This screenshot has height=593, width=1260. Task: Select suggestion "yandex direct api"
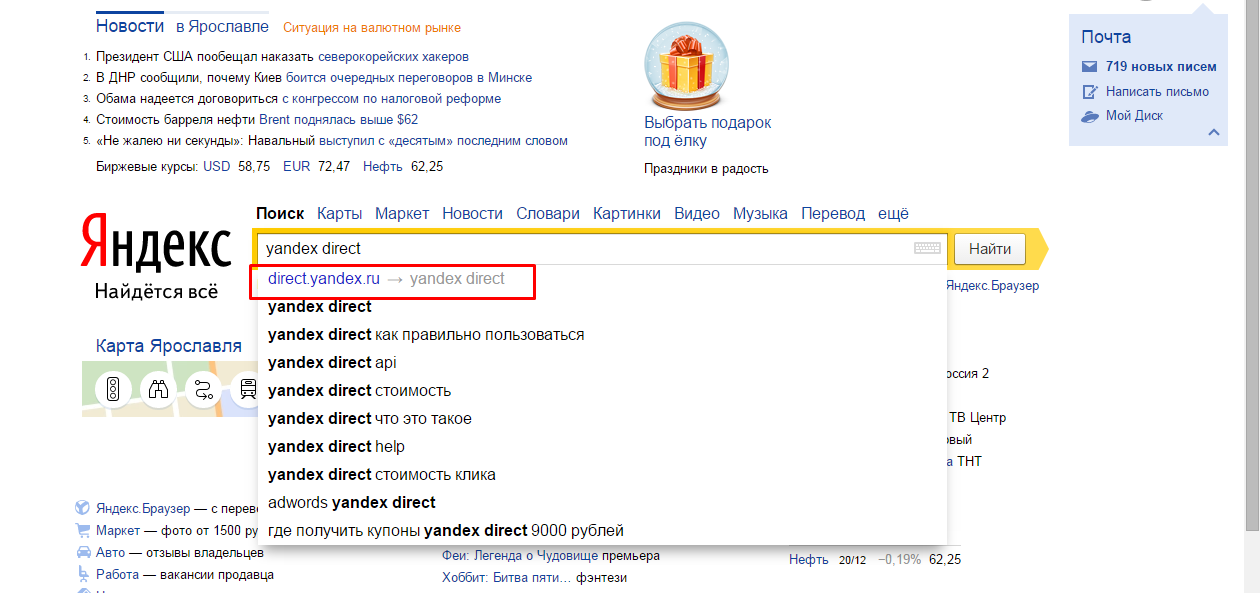tap(602, 362)
